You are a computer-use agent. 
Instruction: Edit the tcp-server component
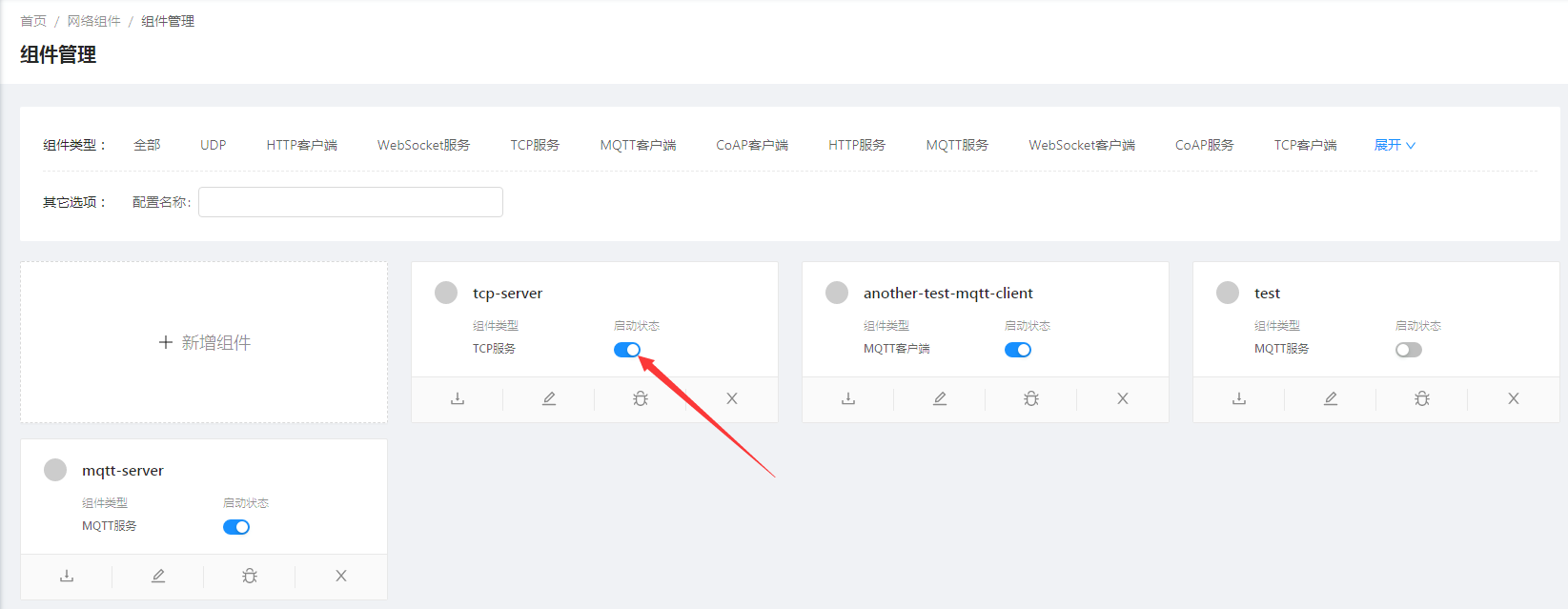pos(549,398)
